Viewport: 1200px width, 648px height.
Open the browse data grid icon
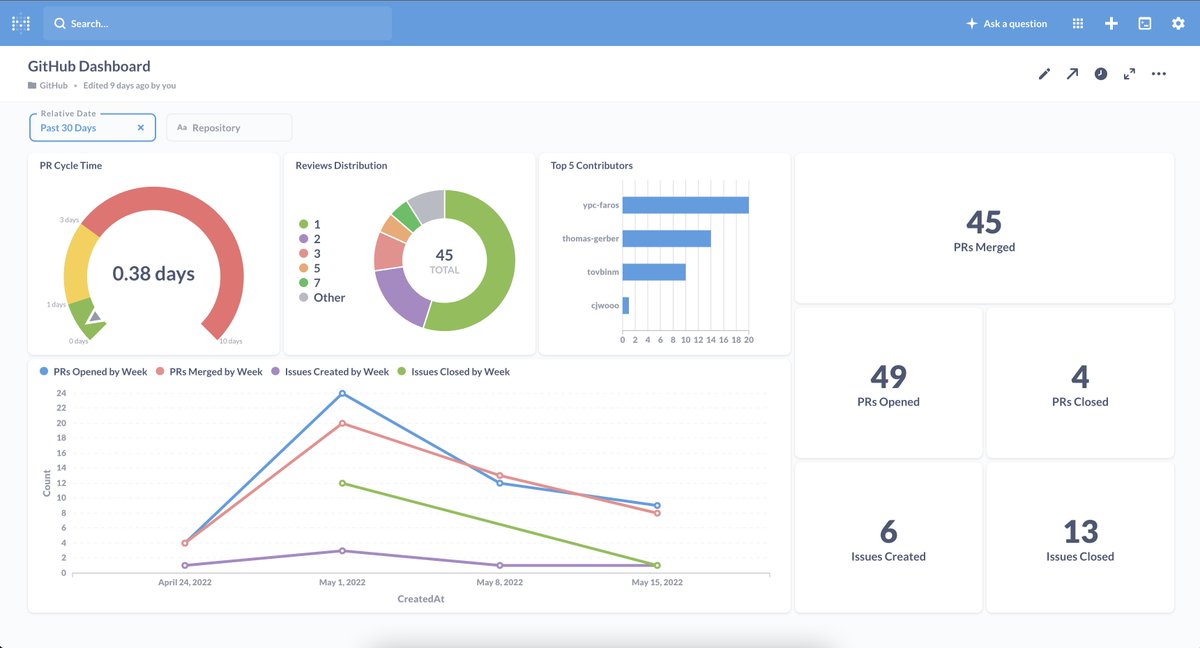tap(1078, 23)
